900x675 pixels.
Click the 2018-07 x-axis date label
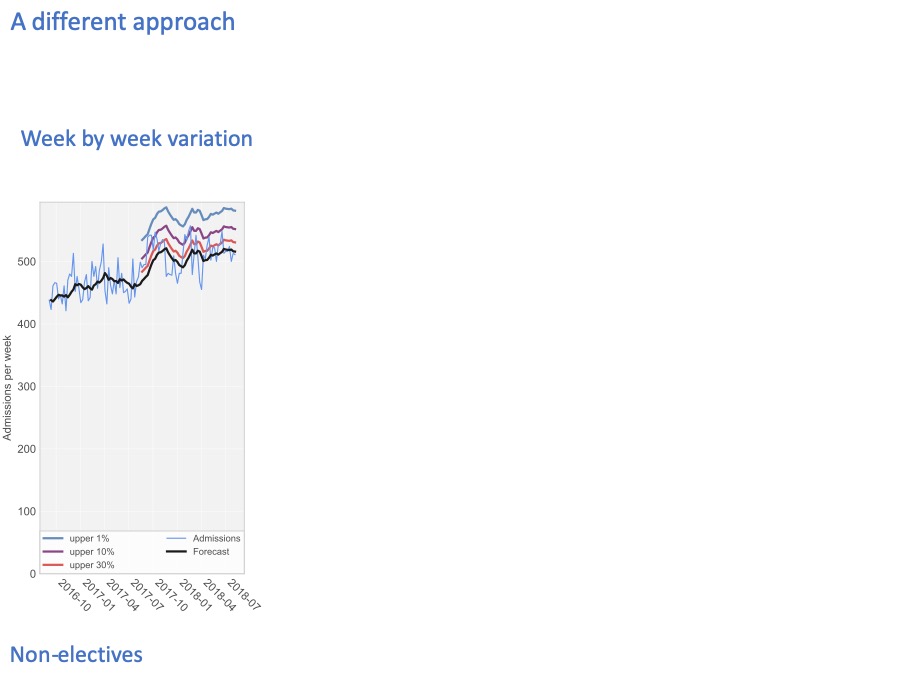pos(243,595)
